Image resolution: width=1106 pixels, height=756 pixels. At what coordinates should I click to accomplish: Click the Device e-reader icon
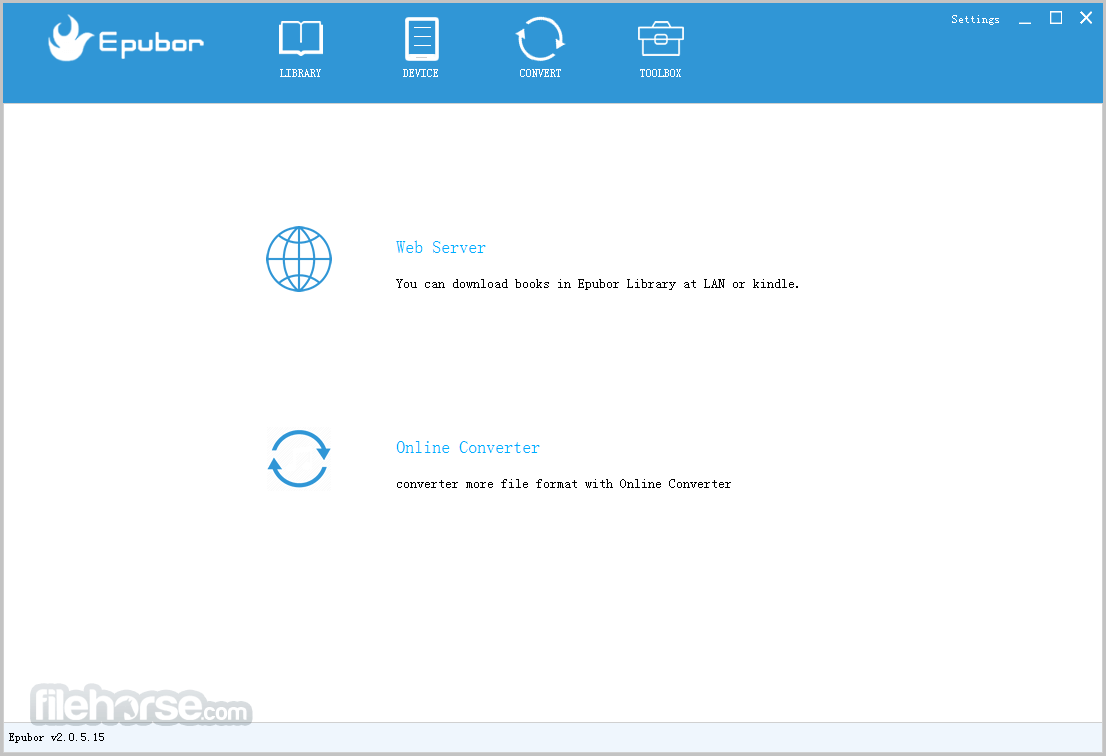(x=421, y=38)
